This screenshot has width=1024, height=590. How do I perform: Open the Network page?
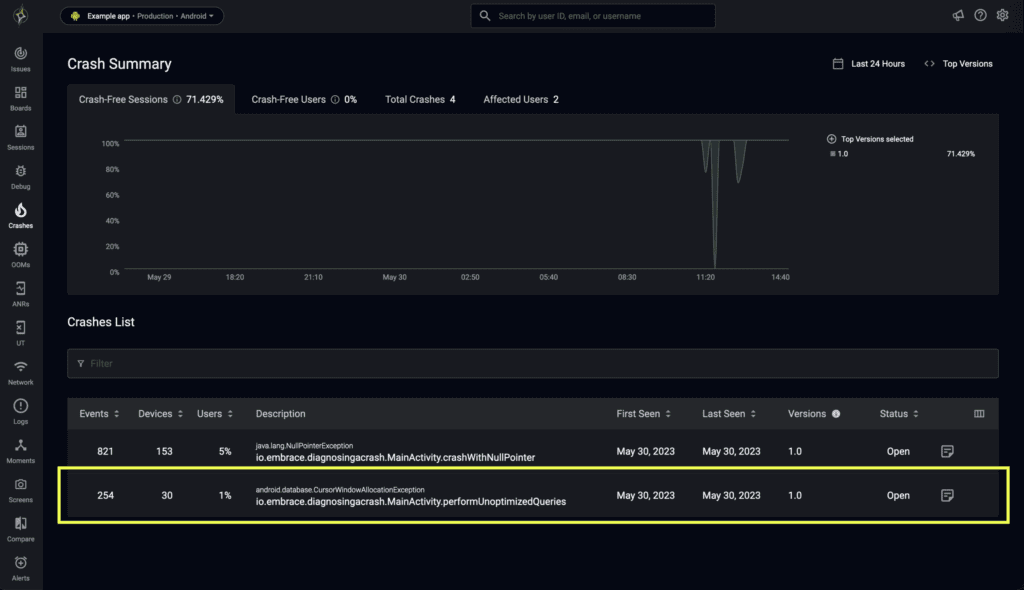[20, 372]
